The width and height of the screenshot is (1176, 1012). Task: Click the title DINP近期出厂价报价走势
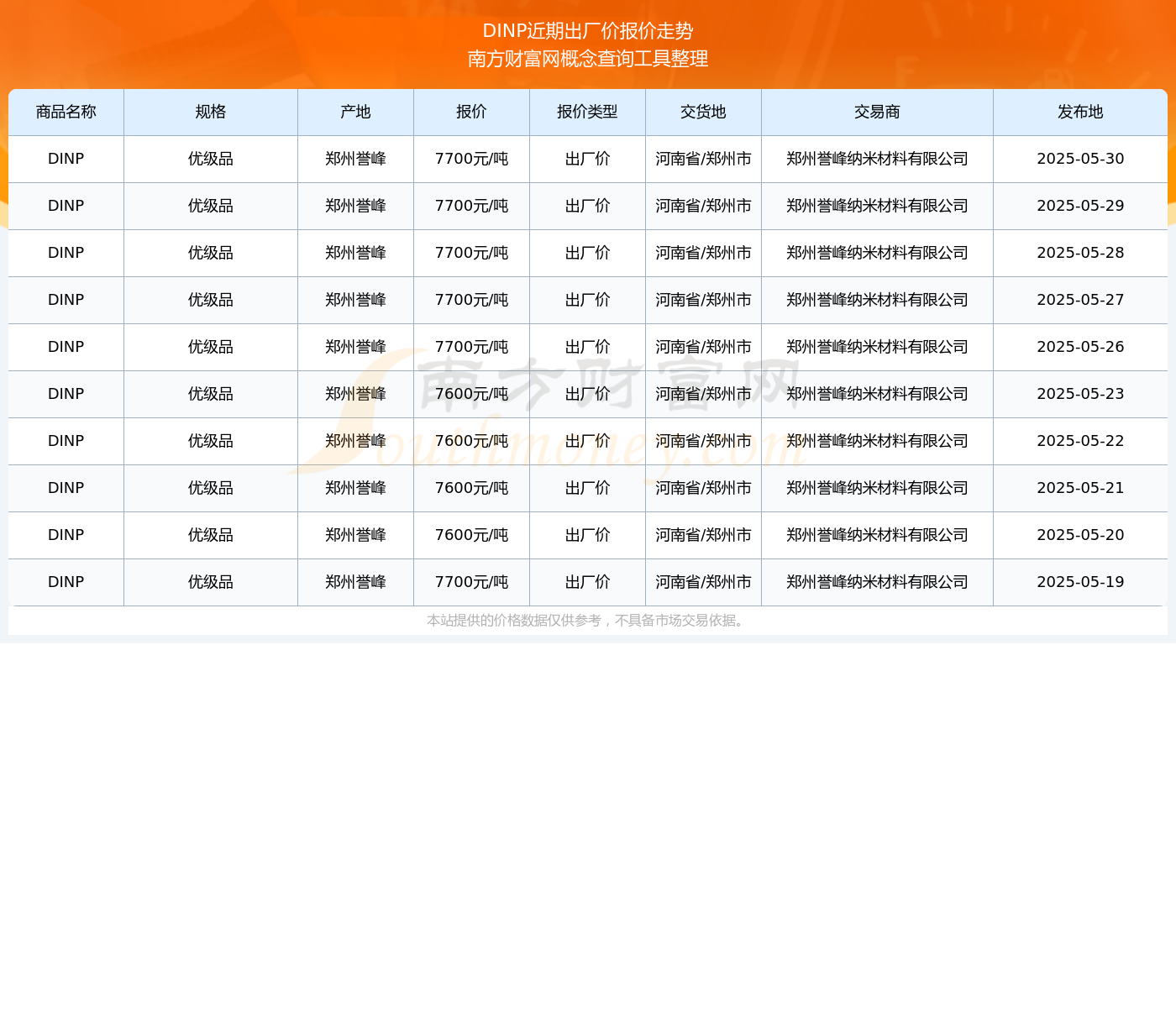(588, 31)
